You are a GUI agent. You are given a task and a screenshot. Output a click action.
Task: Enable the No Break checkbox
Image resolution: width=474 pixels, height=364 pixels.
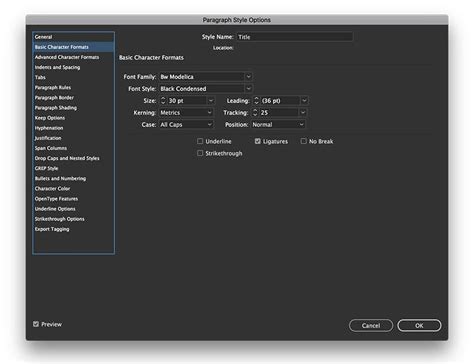coord(304,141)
